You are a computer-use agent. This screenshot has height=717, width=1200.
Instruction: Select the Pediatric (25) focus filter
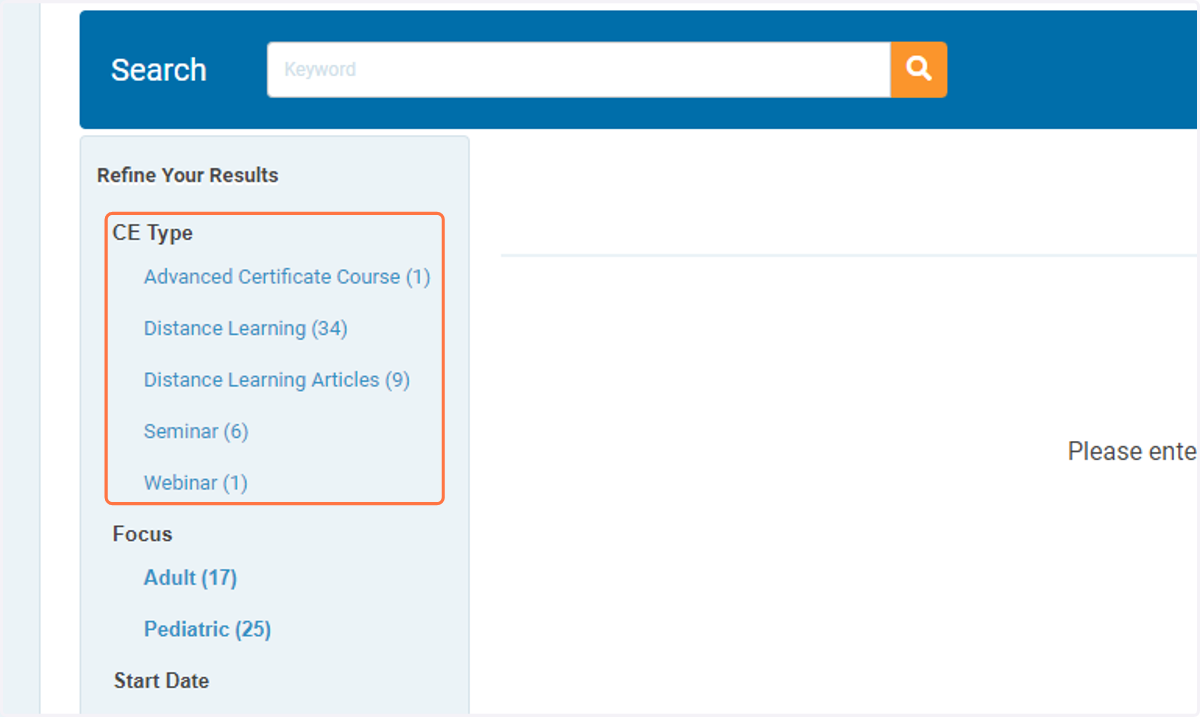208,629
